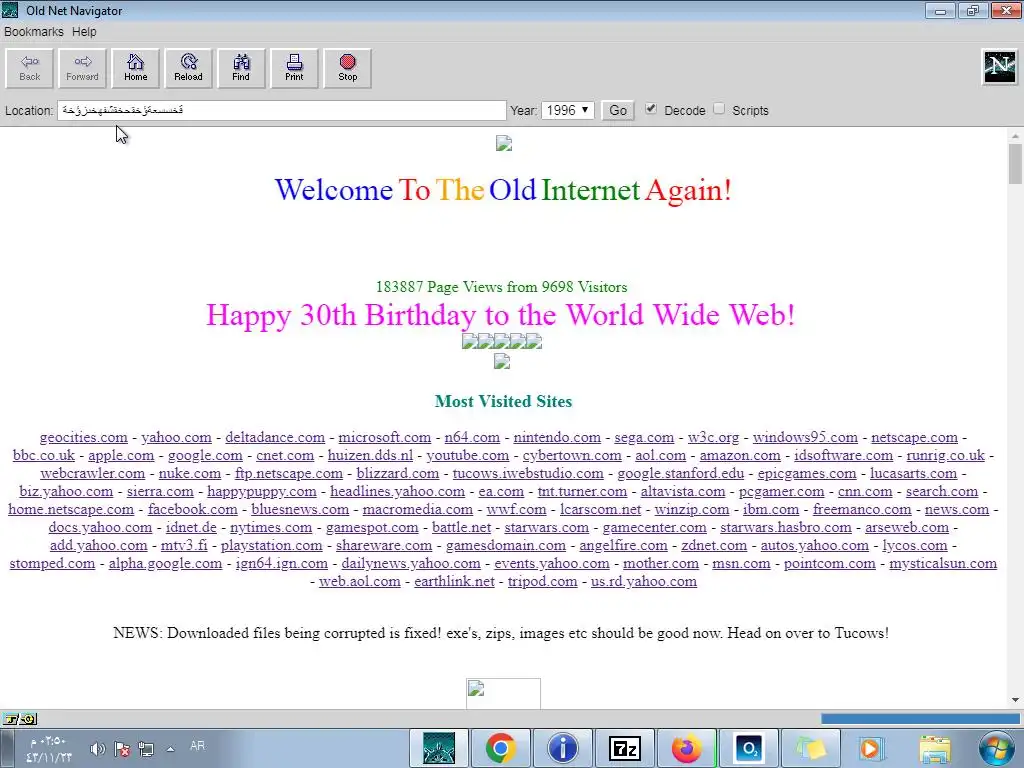Click the 'Most Visited Sites' heading
The width and height of the screenshot is (1024, 768).
(504, 401)
